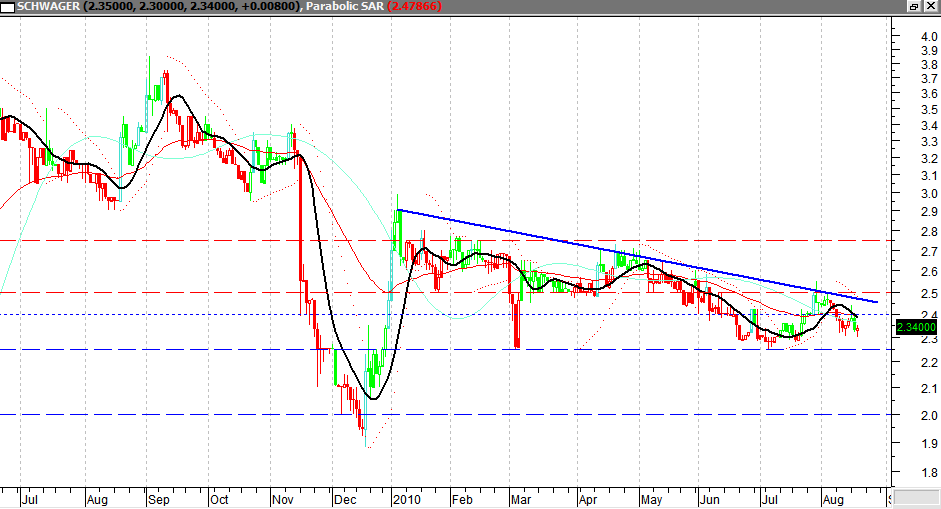
Task: Click the Oct label on the date axis
Action: [219, 499]
